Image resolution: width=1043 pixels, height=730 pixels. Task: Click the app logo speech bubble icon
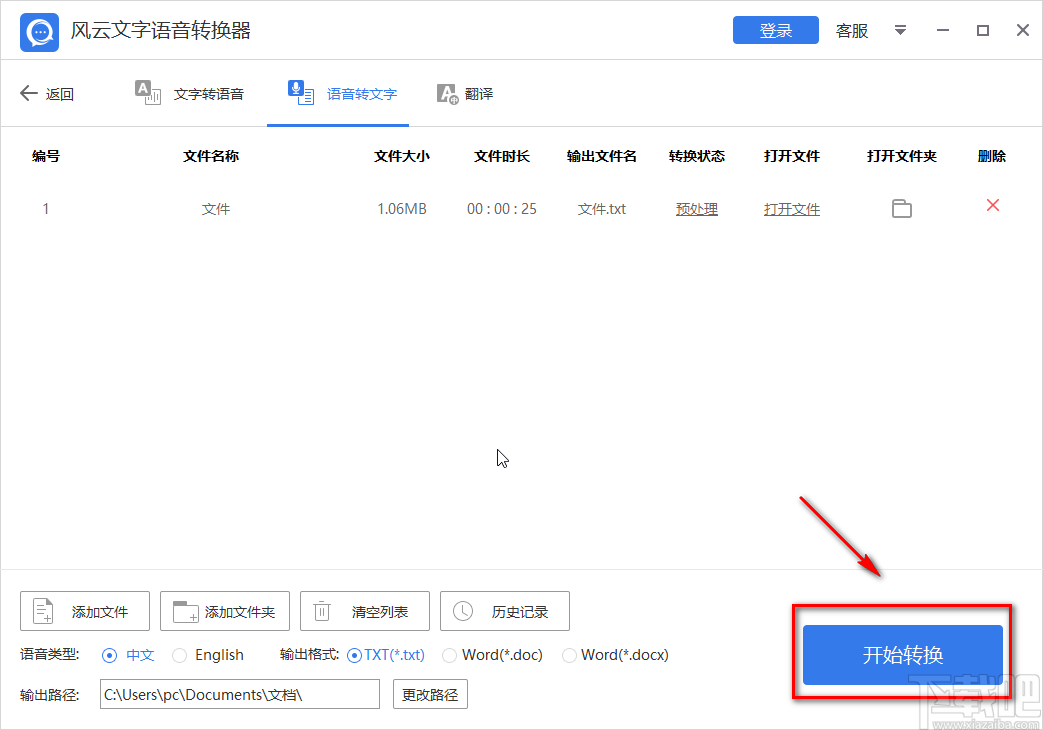[x=38, y=31]
